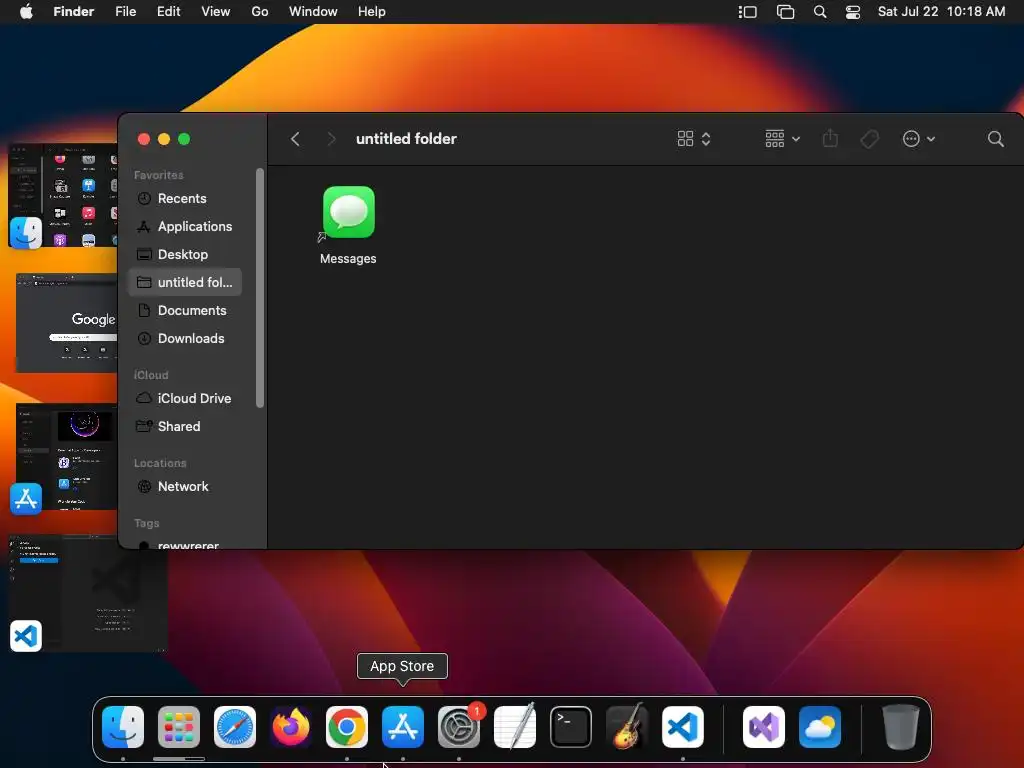Open TextEdit from the Dock
The image size is (1024, 768).
[515, 727]
